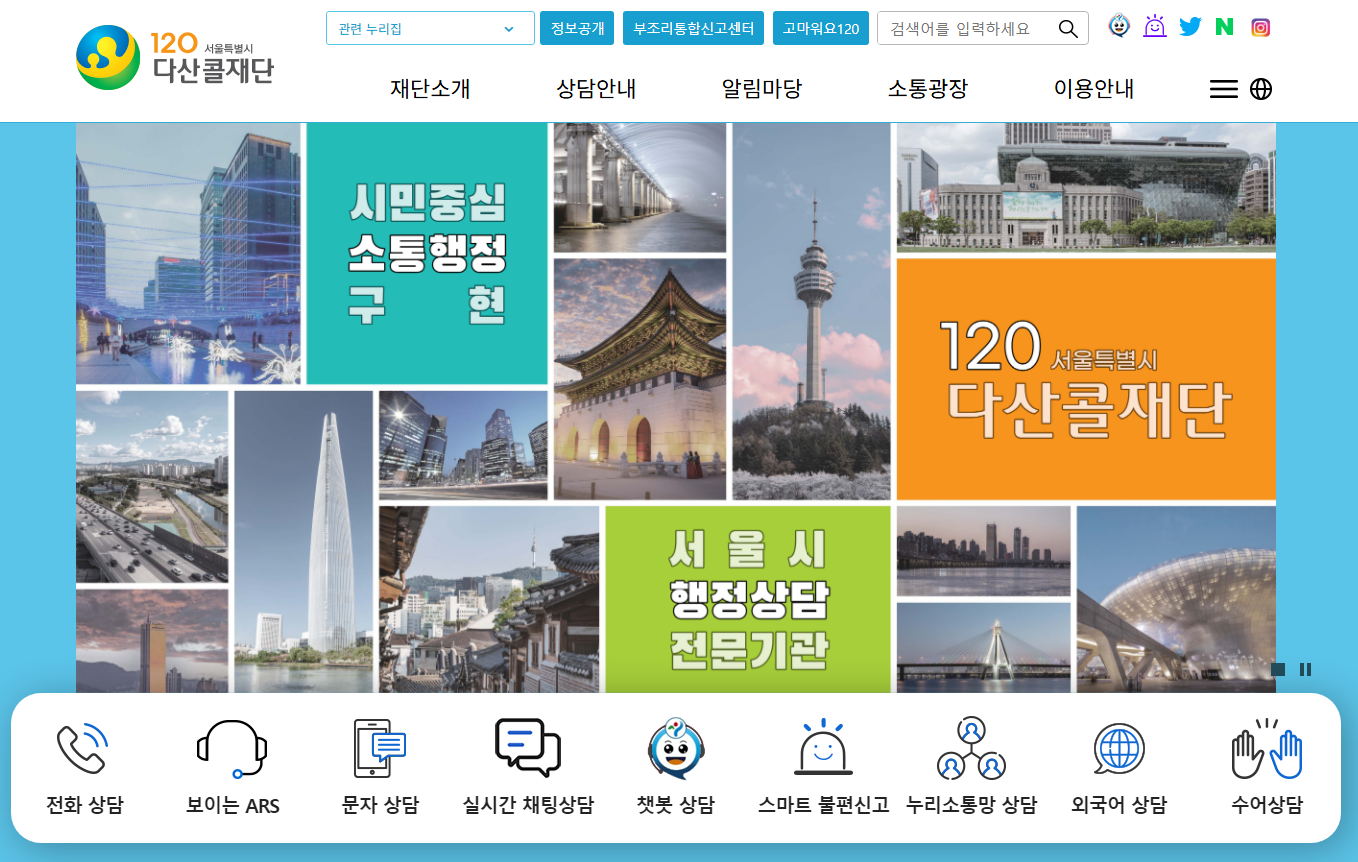Open the foundation's Twitter icon

coord(1190,27)
